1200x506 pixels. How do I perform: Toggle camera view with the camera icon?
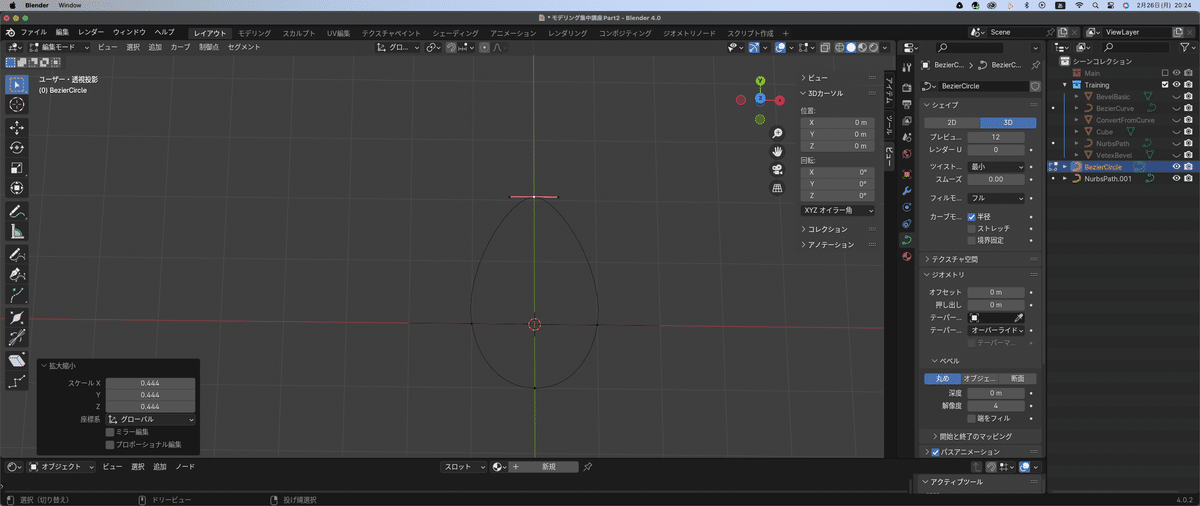(777, 169)
